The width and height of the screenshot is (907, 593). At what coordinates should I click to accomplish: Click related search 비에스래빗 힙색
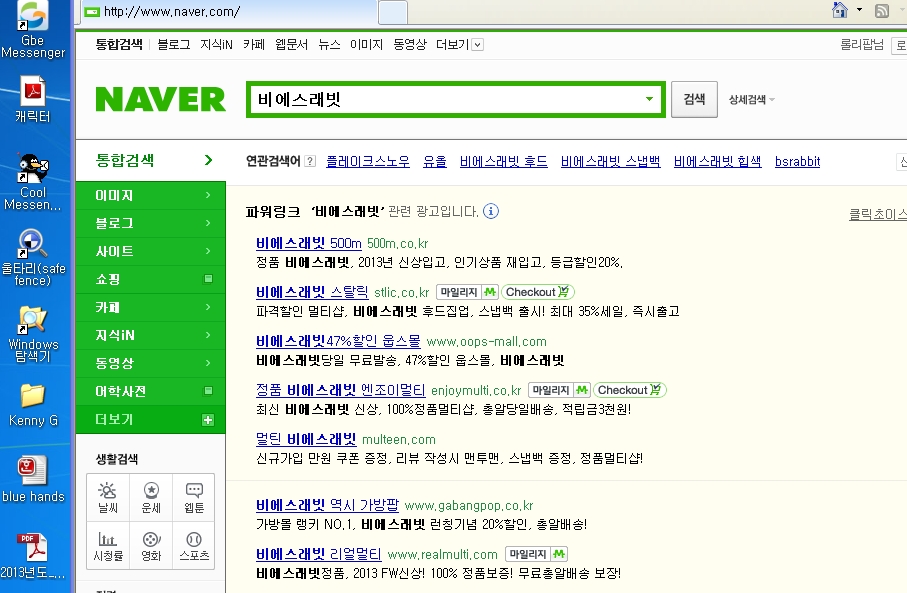click(x=717, y=161)
